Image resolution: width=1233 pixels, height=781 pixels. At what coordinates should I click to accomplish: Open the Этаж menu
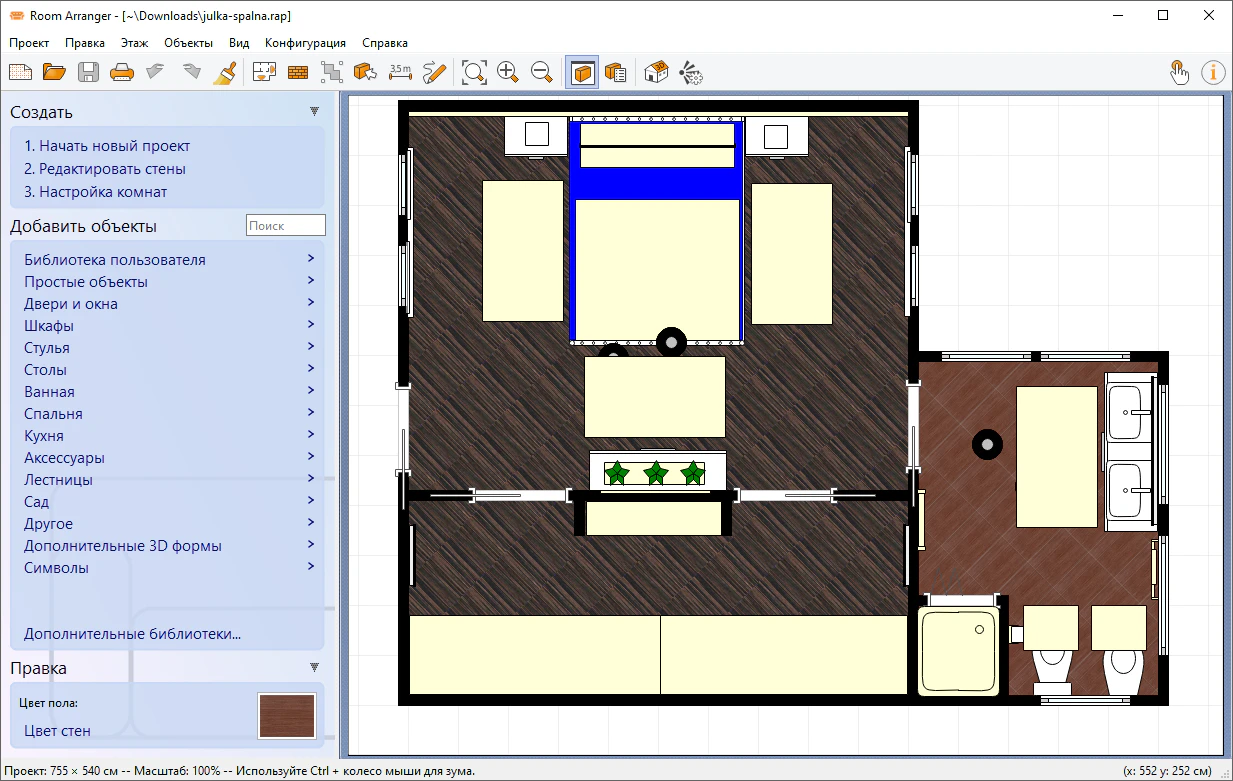(134, 43)
